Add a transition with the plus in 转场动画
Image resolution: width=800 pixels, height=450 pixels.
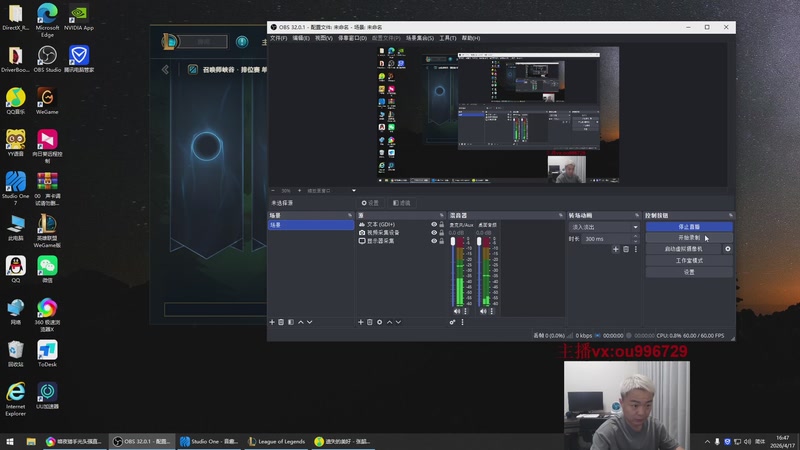(616, 249)
